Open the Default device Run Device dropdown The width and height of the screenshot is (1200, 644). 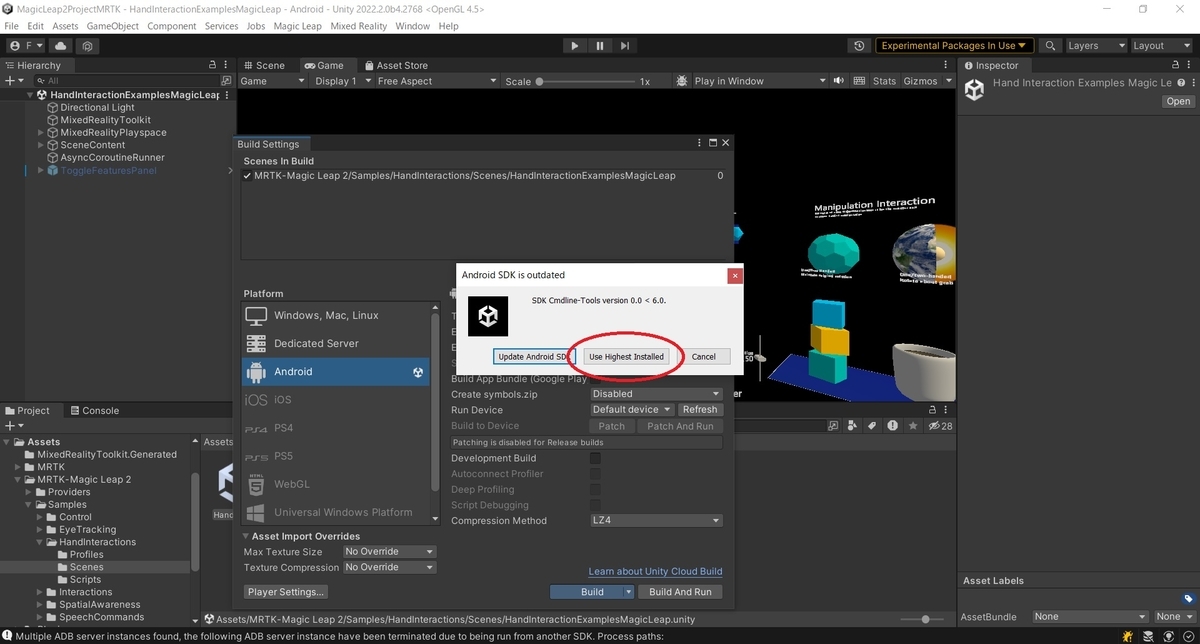click(632, 410)
